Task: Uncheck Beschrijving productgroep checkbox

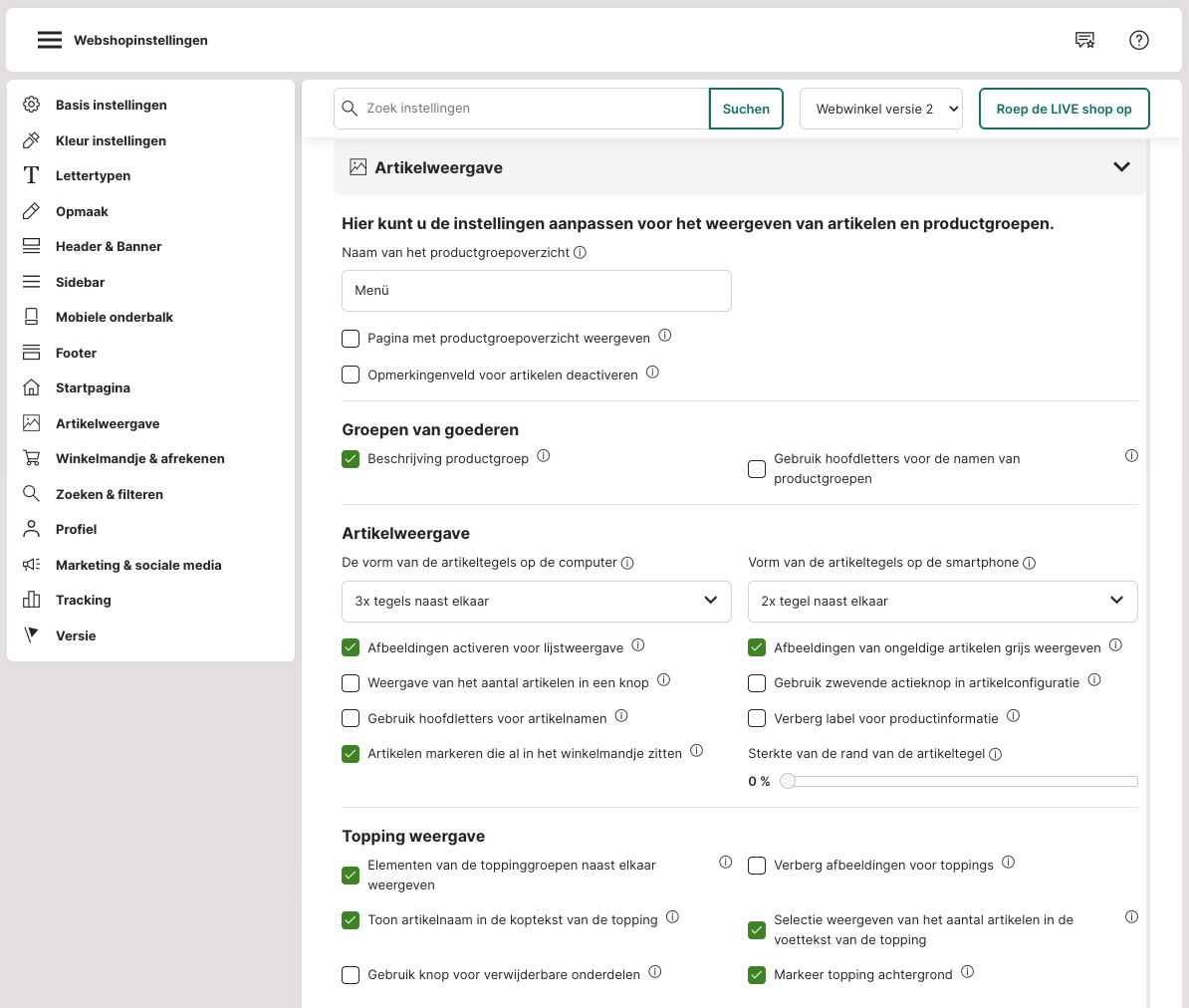Action: pyautogui.click(x=351, y=459)
